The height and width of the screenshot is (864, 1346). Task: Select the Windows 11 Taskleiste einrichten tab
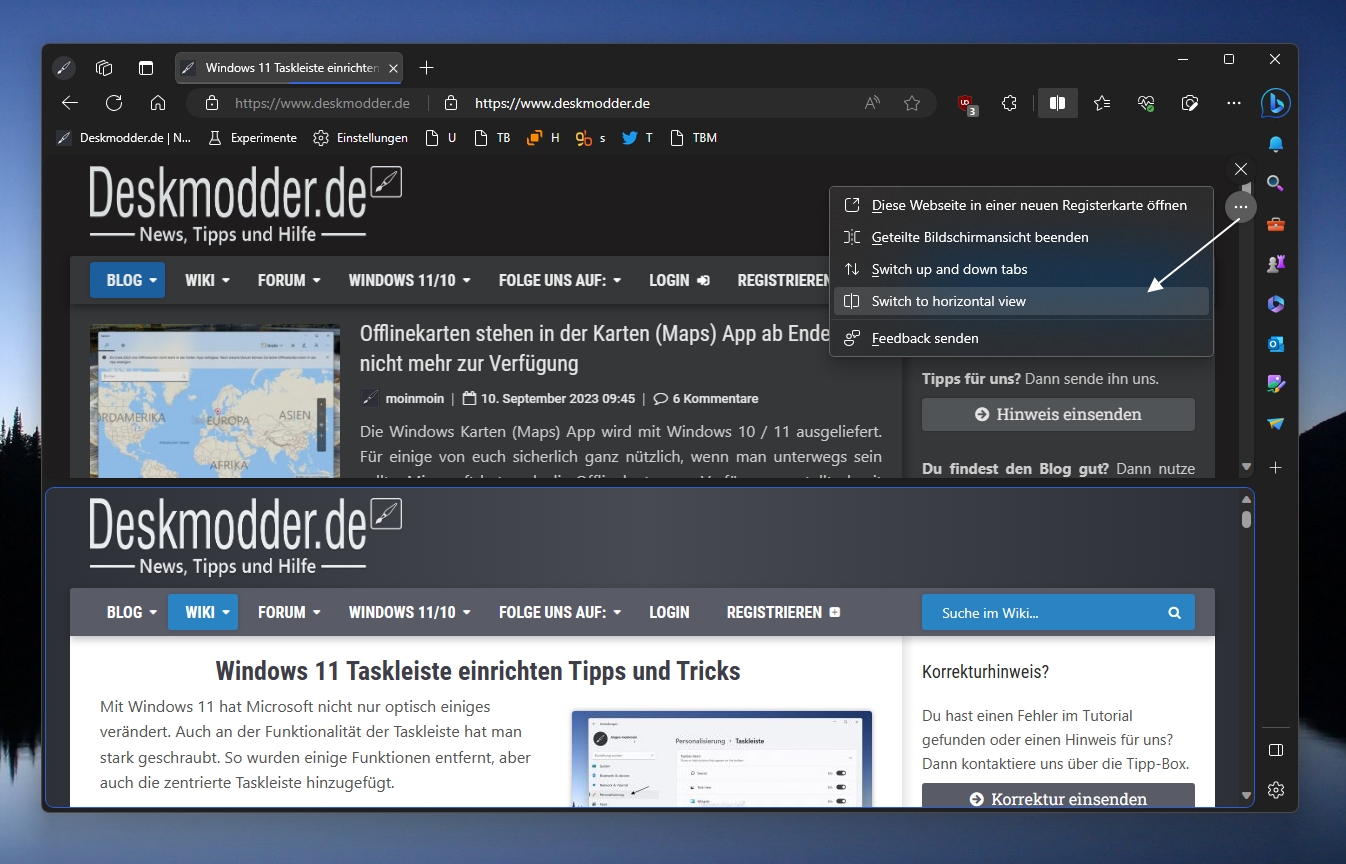[290, 68]
